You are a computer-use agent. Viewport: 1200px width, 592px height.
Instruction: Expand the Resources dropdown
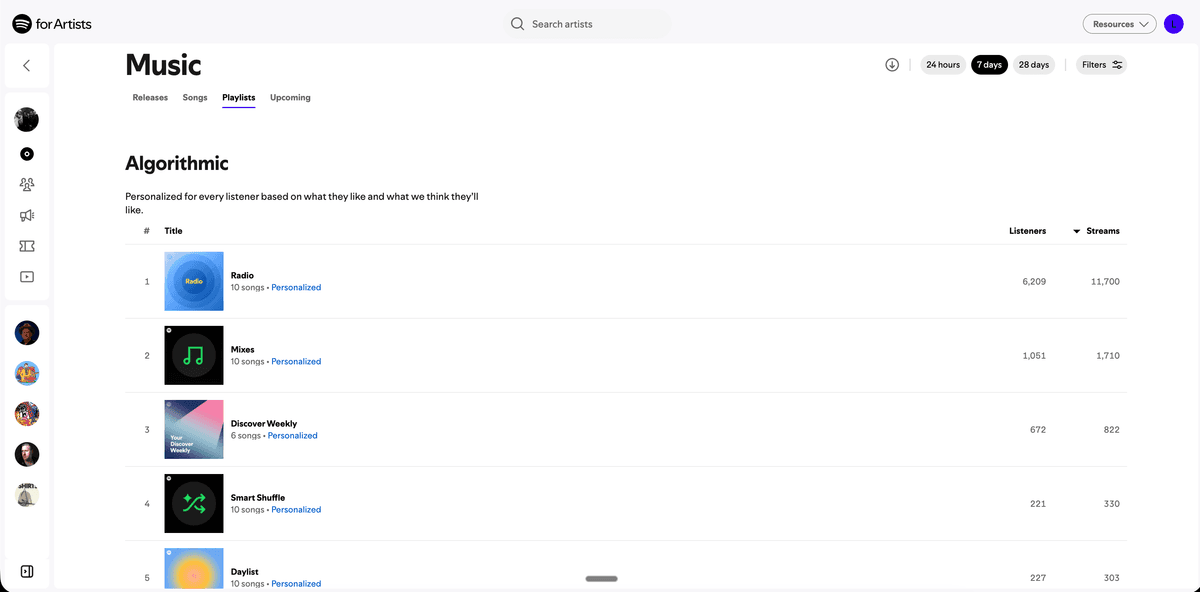(1119, 24)
